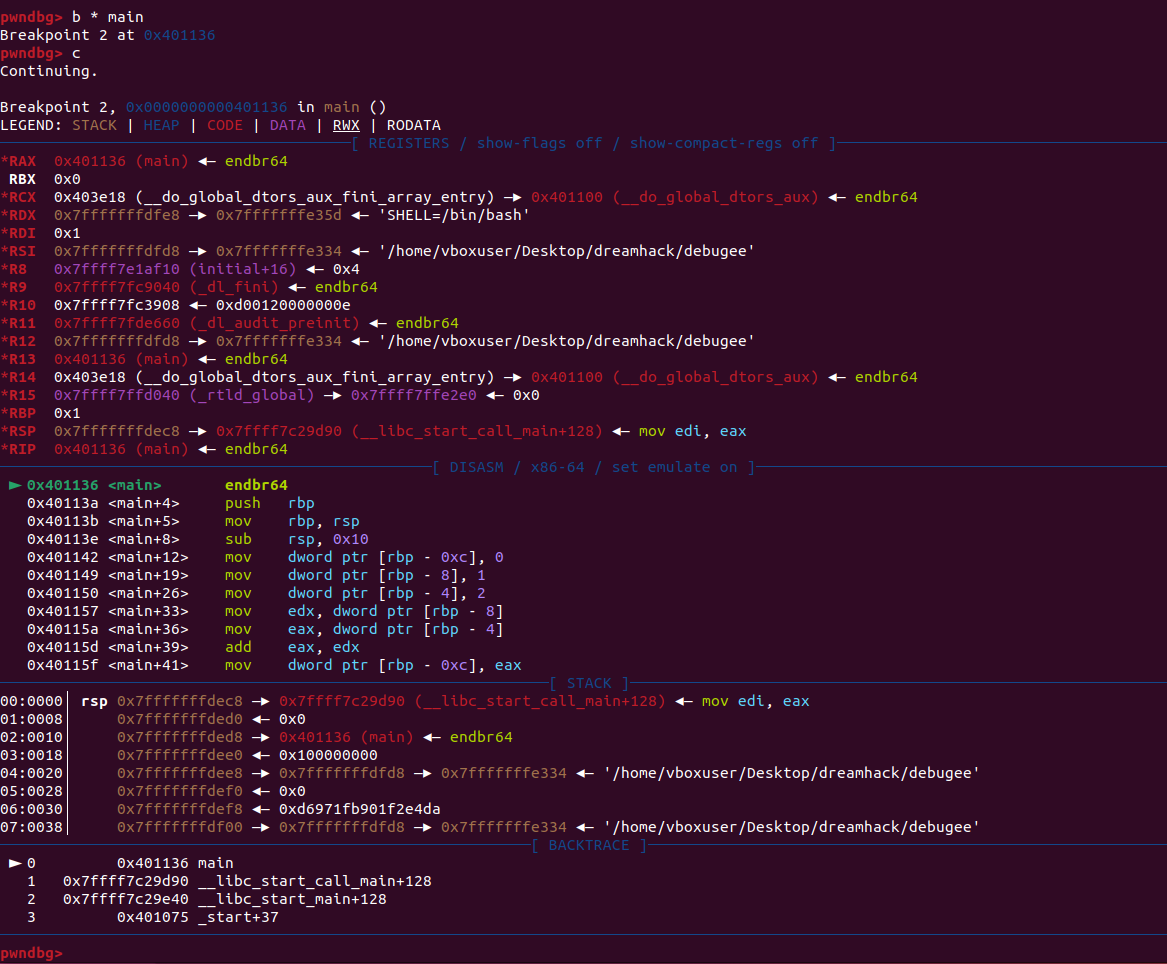Click the _dl_fini symbol in the R9 row
The image size is (1167, 964).
[x=234, y=287]
